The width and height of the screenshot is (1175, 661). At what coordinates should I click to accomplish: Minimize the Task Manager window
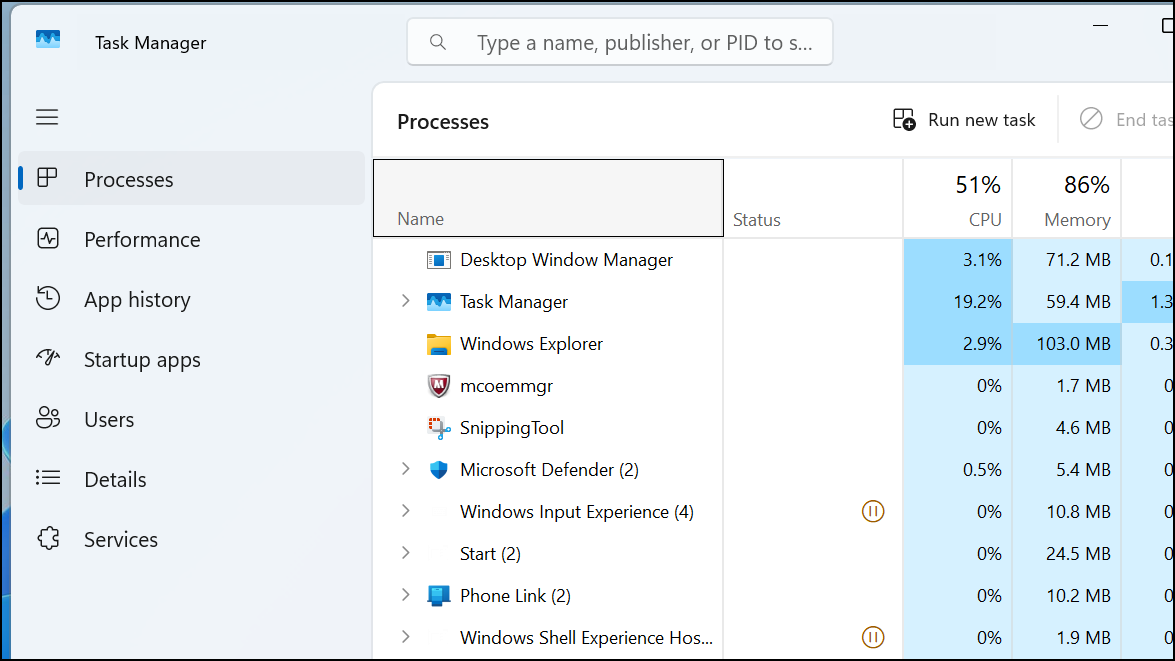(x=1100, y=25)
